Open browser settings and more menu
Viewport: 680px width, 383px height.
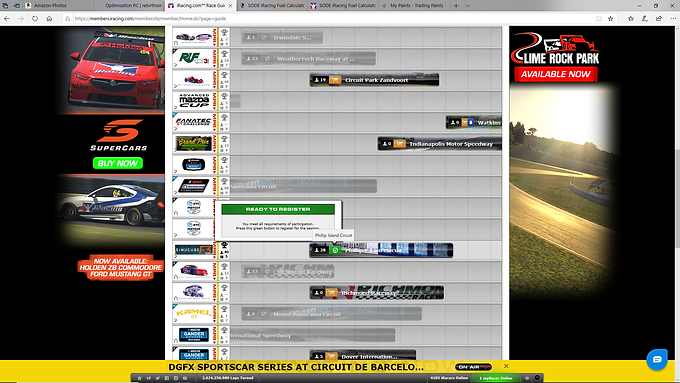673,19
